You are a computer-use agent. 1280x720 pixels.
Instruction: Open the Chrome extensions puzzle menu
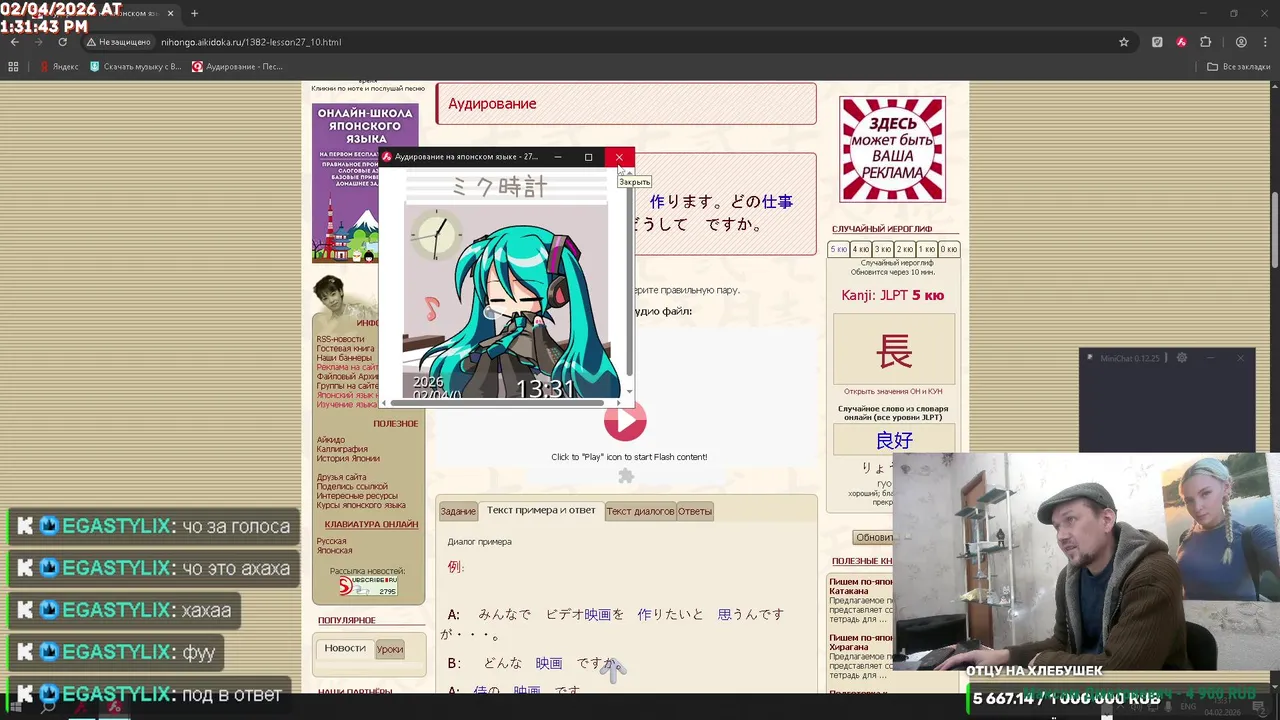pyautogui.click(x=1205, y=42)
